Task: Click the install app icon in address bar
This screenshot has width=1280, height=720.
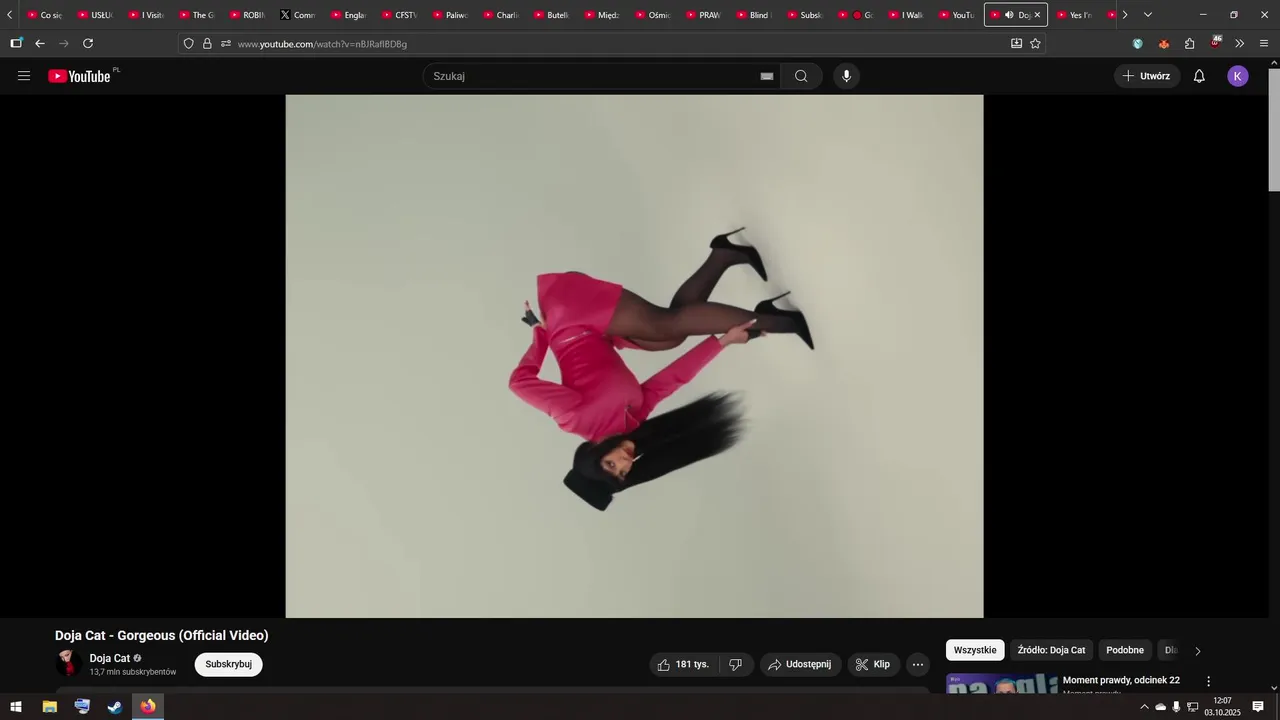Action: (x=1017, y=43)
